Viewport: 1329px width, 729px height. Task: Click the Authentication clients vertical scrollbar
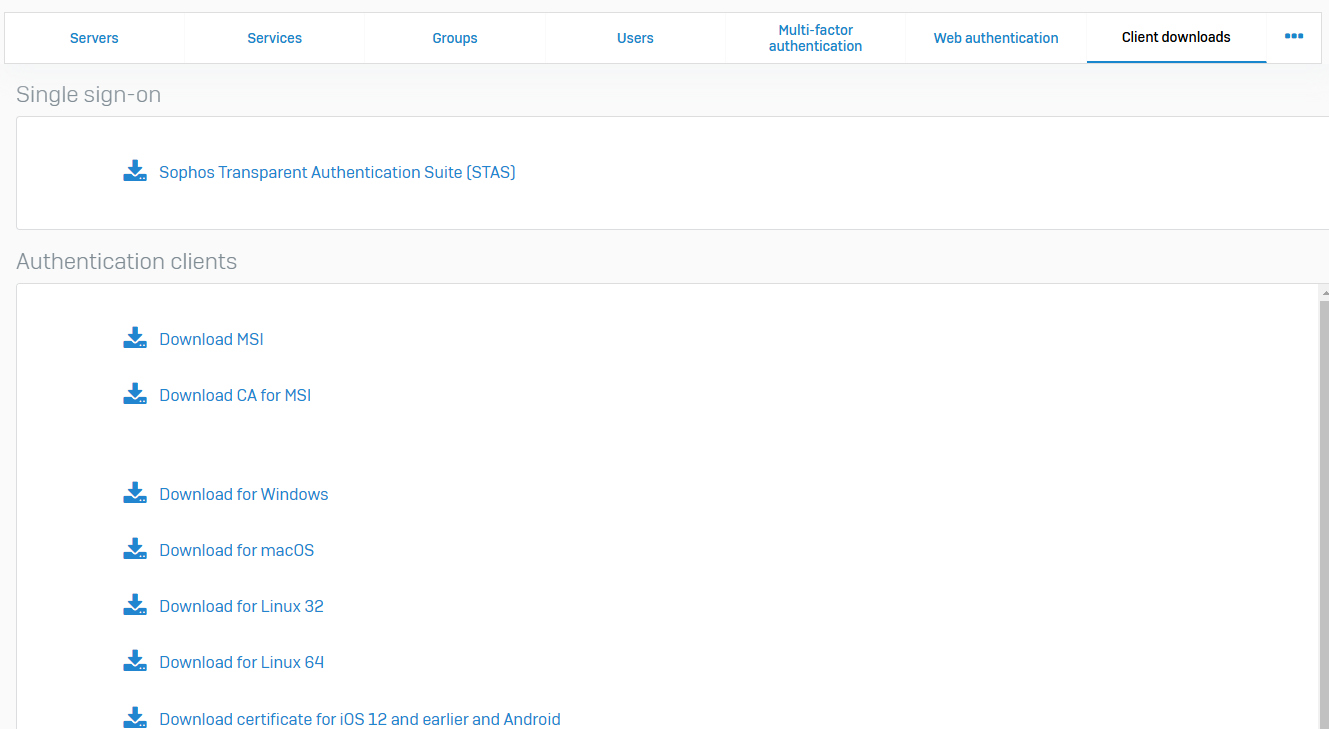pyautogui.click(x=1324, y=500)
